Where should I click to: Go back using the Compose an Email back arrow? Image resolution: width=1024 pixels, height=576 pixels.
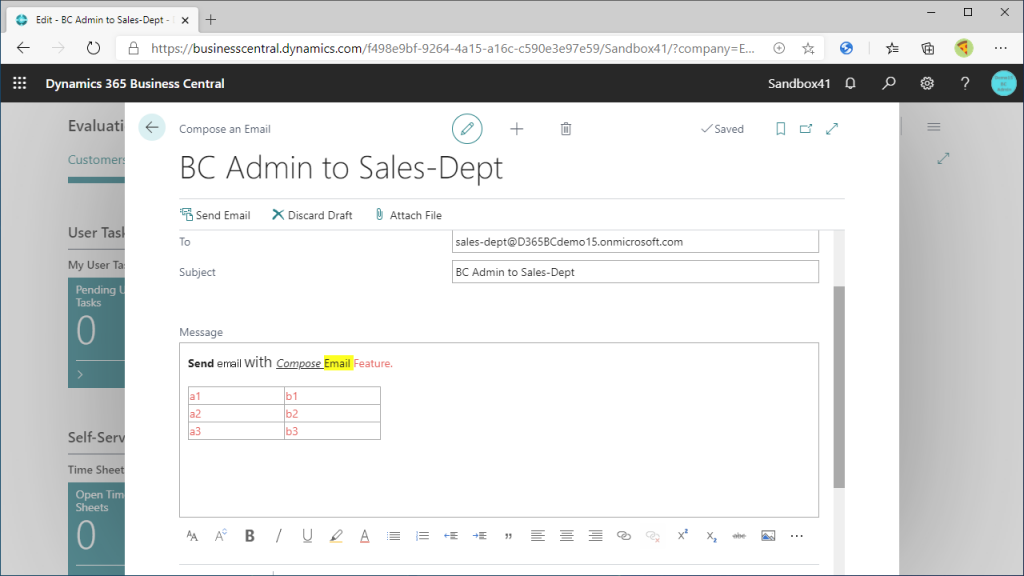pyautogui.click(x=152, y=127)
